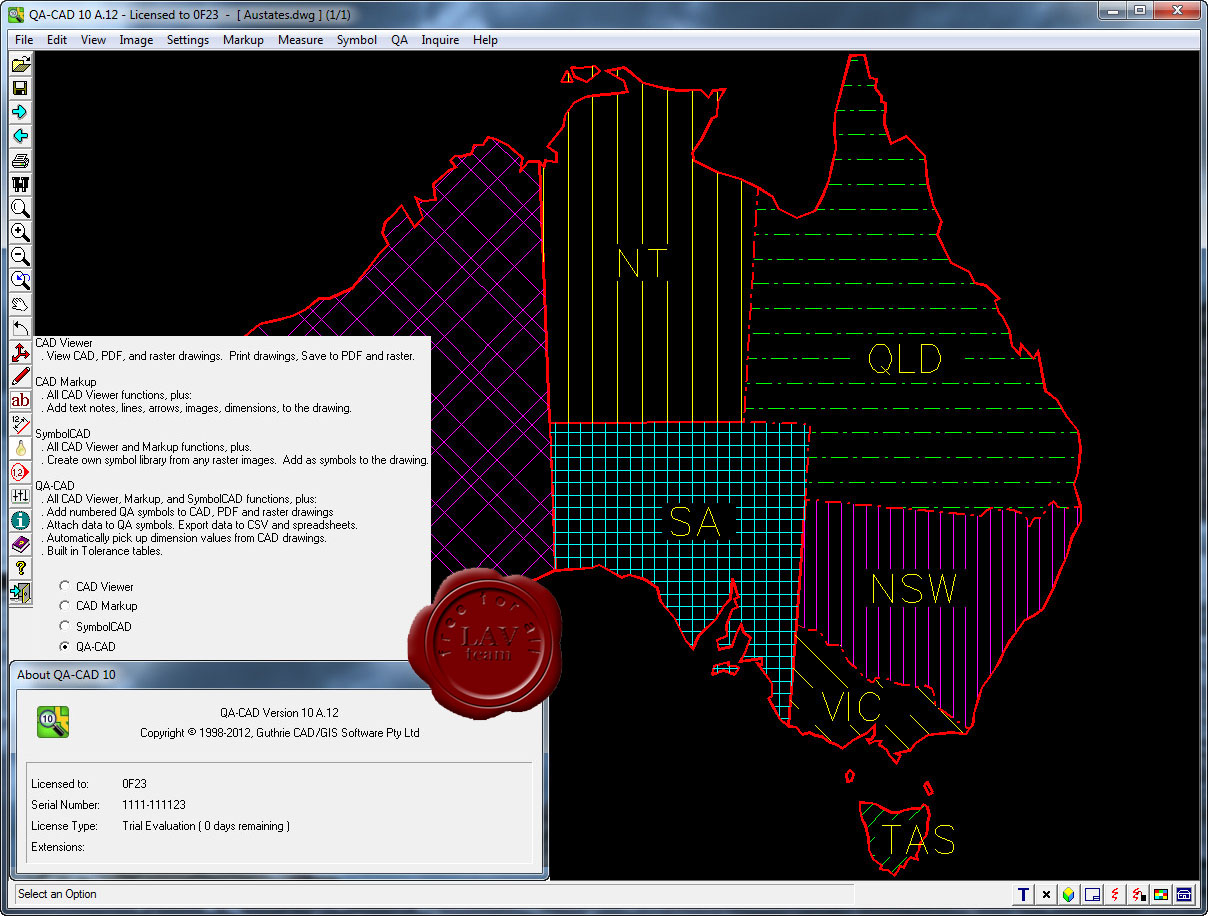Viewport: 1208px width, 916px height.
Task: Click the Zoom In plus magnifier
Action: 20,232
